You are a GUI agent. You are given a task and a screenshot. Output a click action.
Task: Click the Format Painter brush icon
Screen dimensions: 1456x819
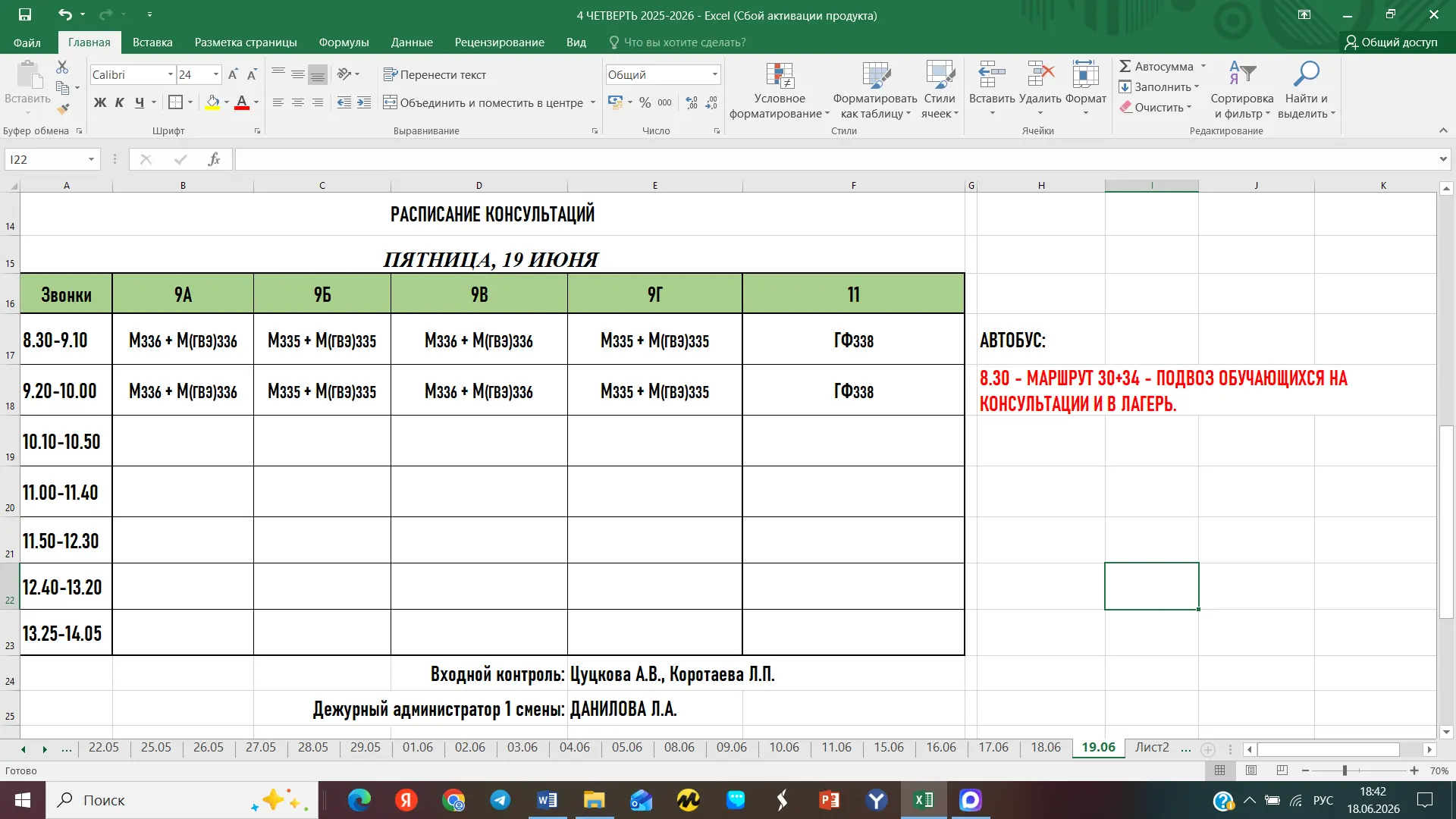click(x=62, y=108)
